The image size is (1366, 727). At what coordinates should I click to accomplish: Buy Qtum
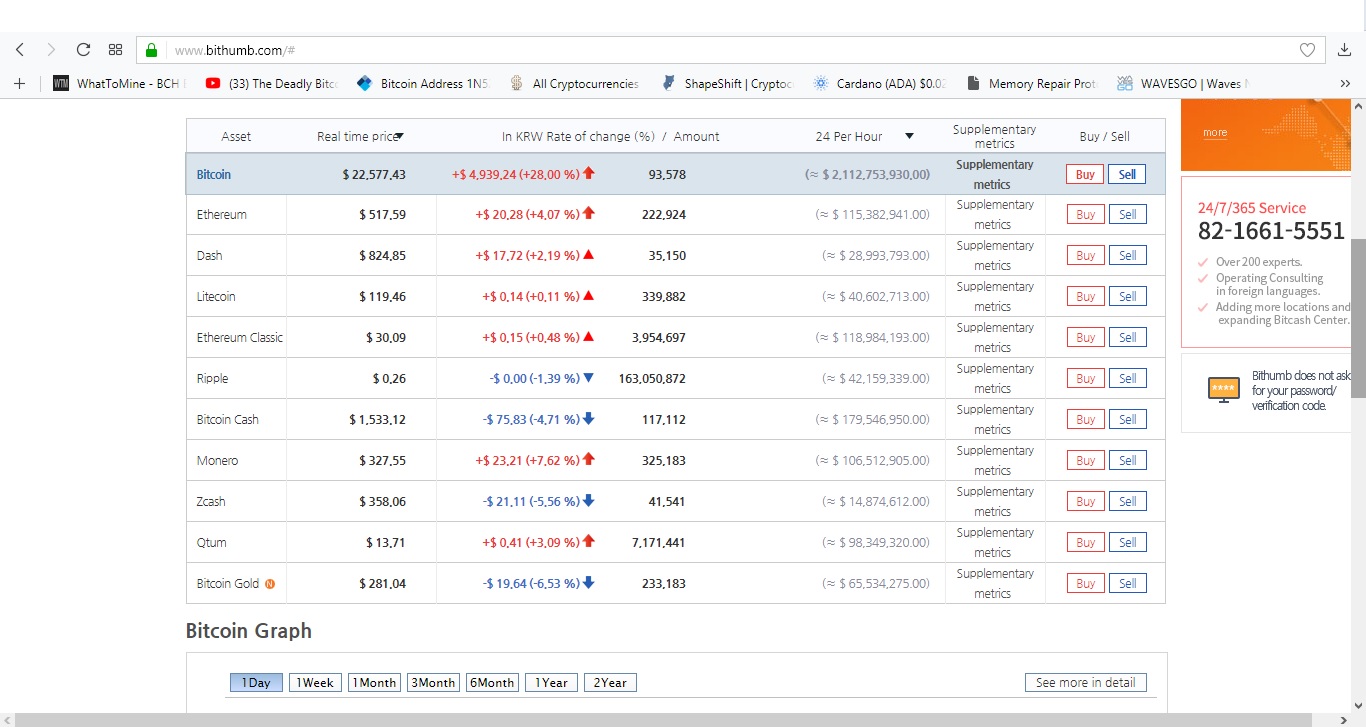coord(1085,542)
